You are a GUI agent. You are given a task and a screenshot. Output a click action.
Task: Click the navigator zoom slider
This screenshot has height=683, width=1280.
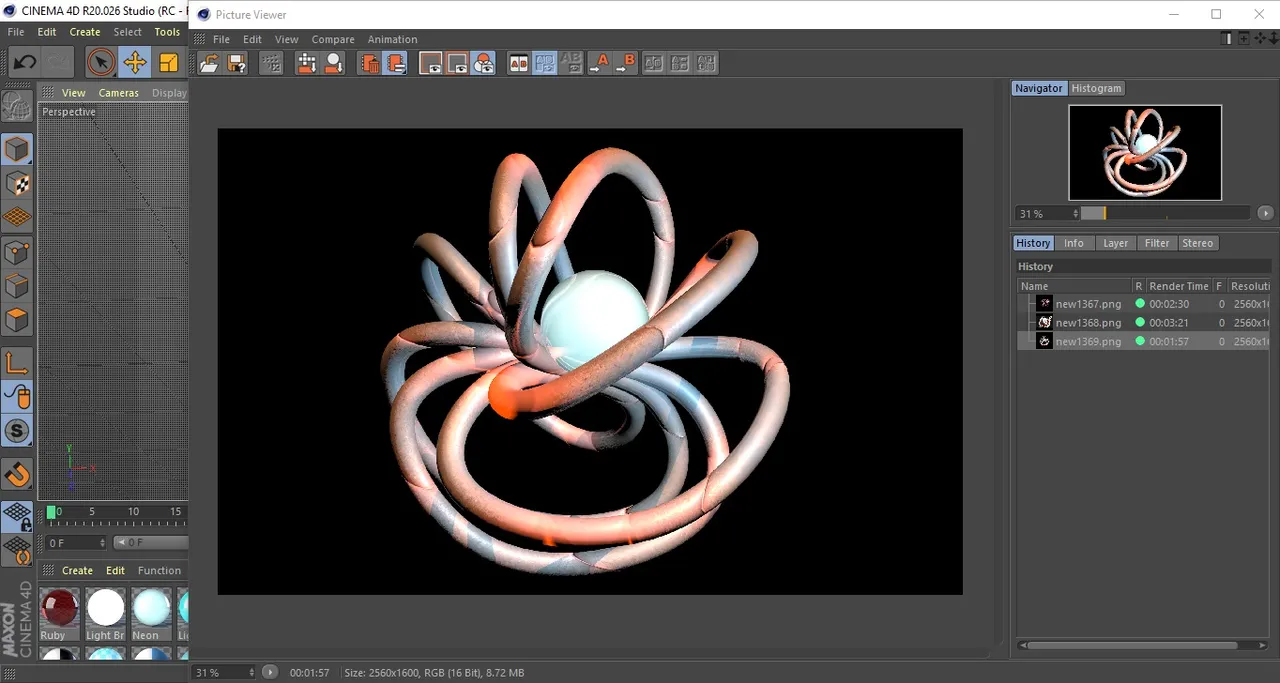(x=1165, y=213)
